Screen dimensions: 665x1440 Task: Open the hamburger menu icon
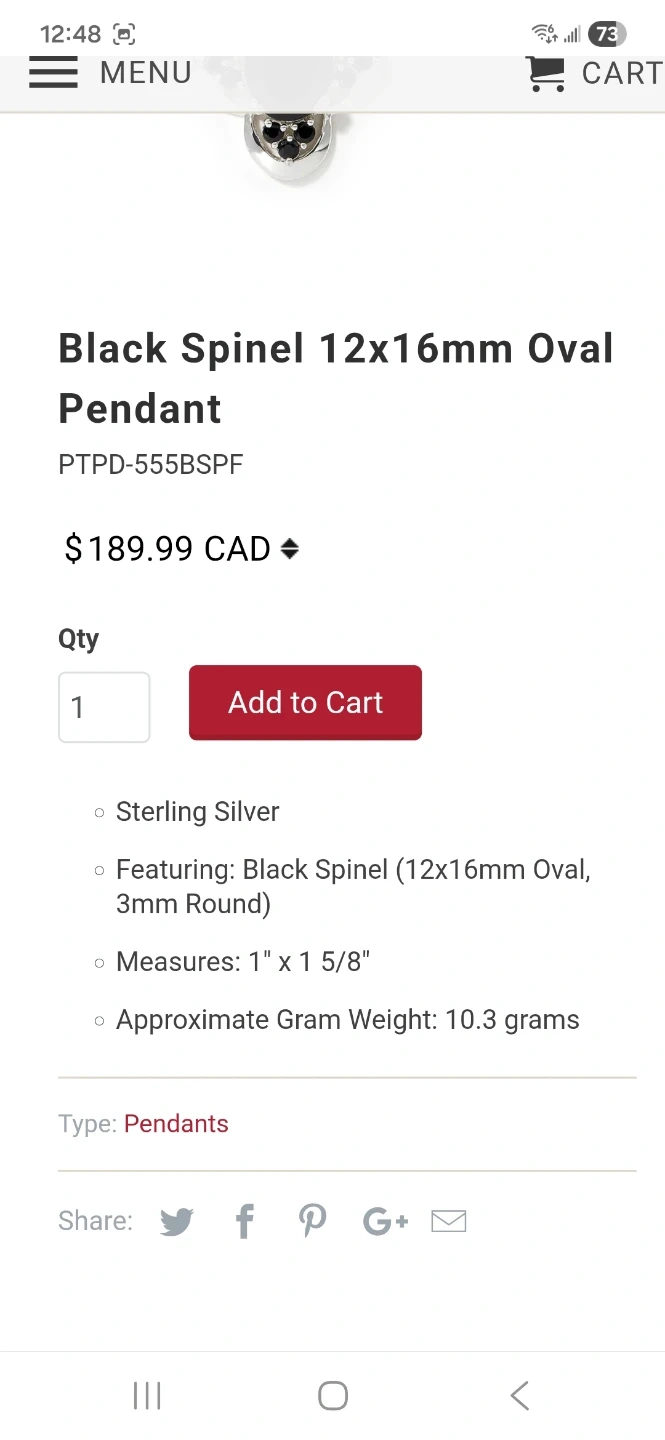[x=53, y=73]
